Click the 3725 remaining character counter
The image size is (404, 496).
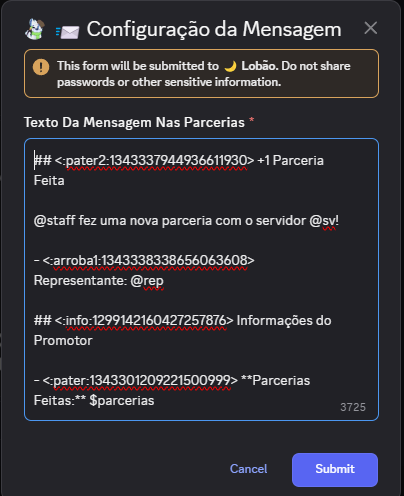click(353, 407)
